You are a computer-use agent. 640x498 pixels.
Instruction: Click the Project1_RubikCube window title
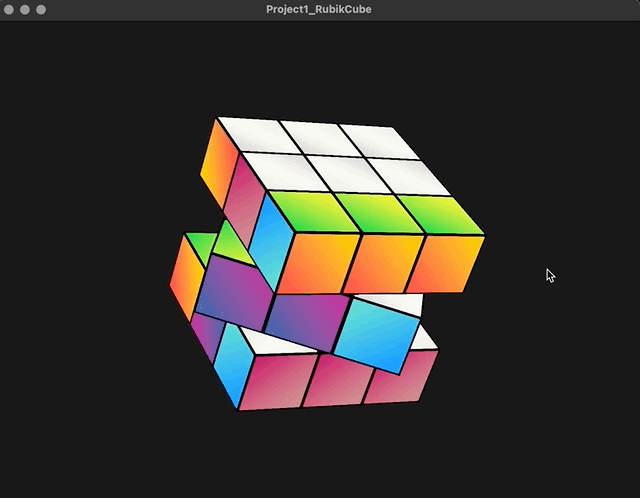click(x=318, y=9)
